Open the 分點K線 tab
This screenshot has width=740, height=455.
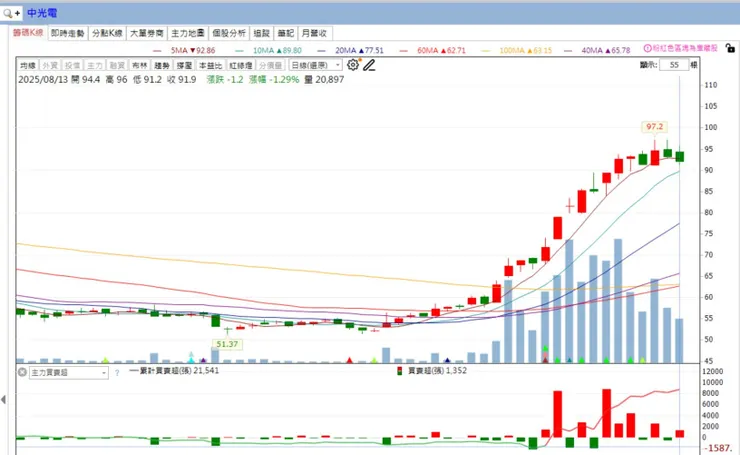click(x=107, y=33)
